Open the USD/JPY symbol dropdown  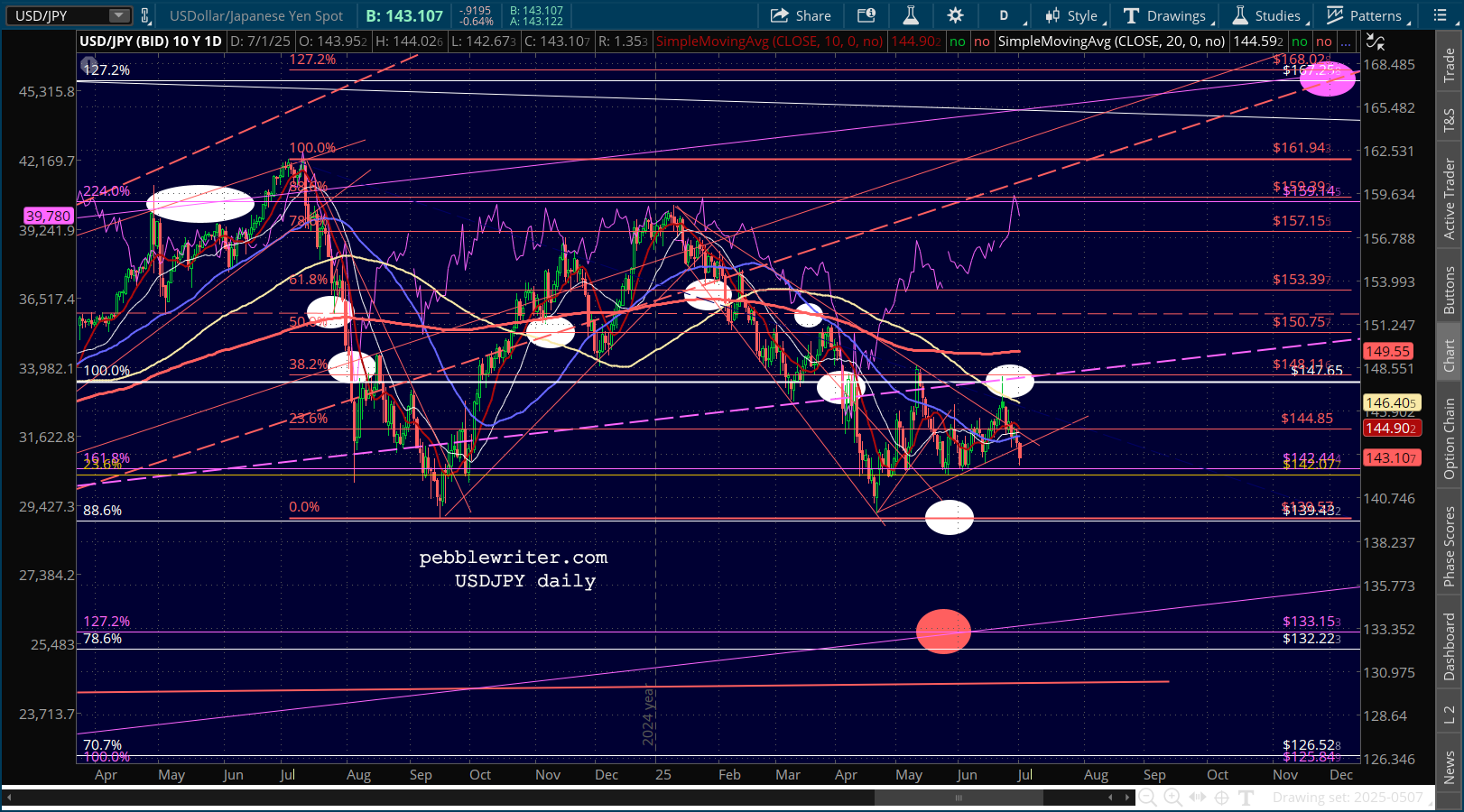(x=118, y=15)
